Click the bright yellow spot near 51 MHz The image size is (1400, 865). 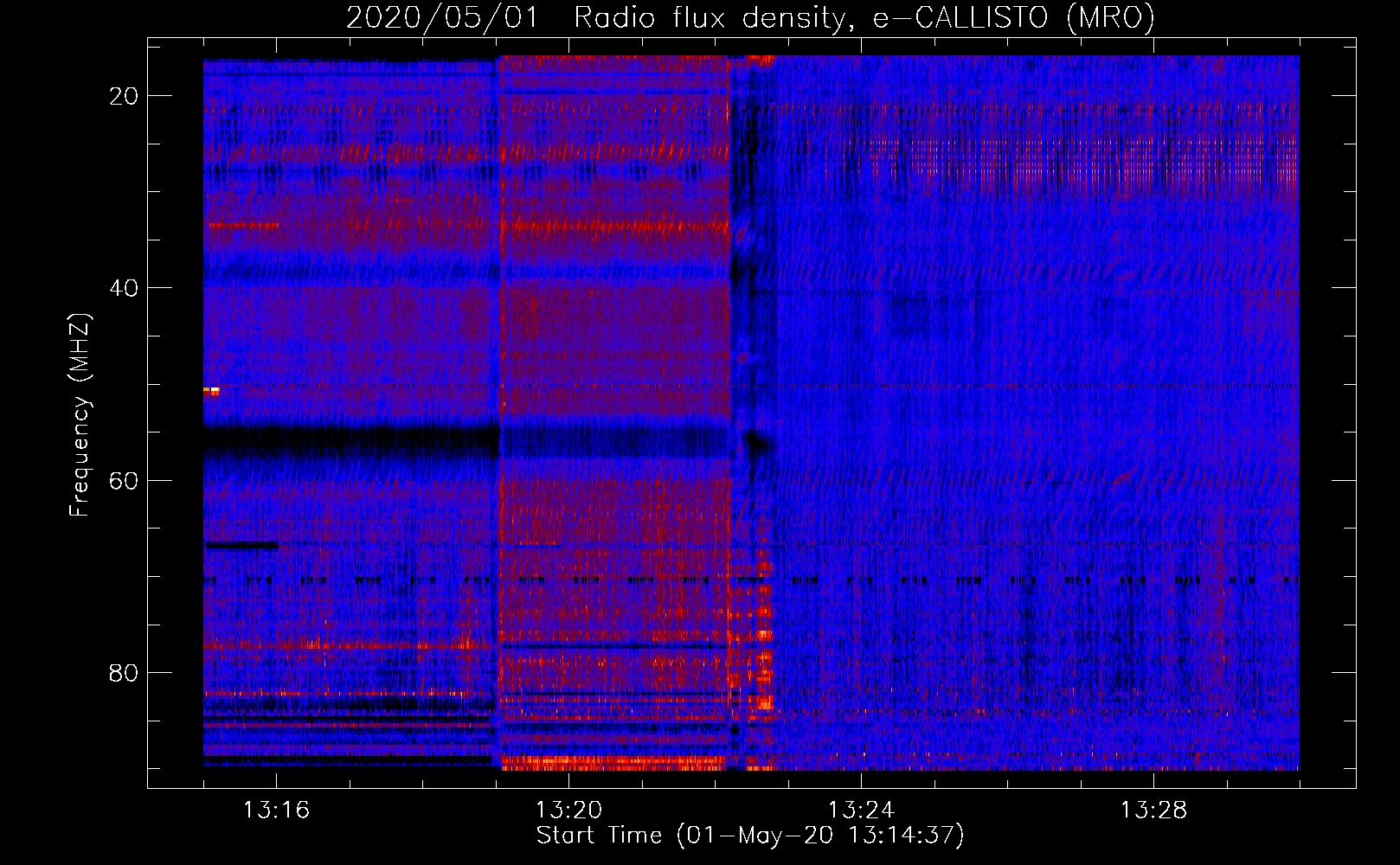click(212, 392)
